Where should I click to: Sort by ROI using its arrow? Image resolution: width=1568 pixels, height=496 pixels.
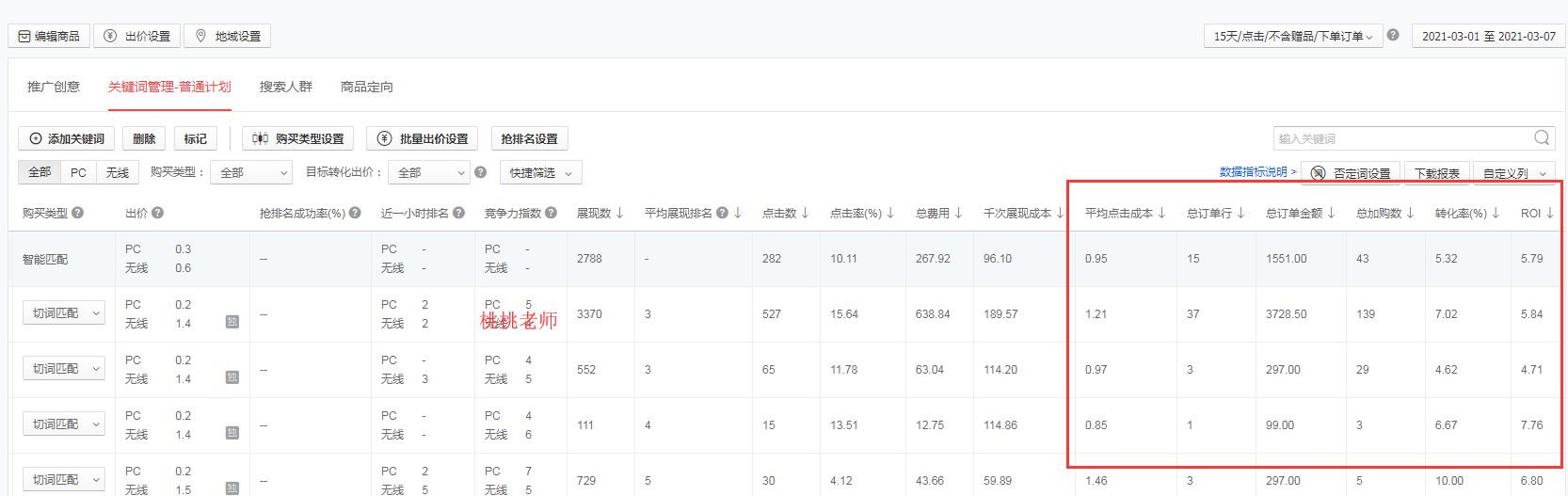[1550, 213]
